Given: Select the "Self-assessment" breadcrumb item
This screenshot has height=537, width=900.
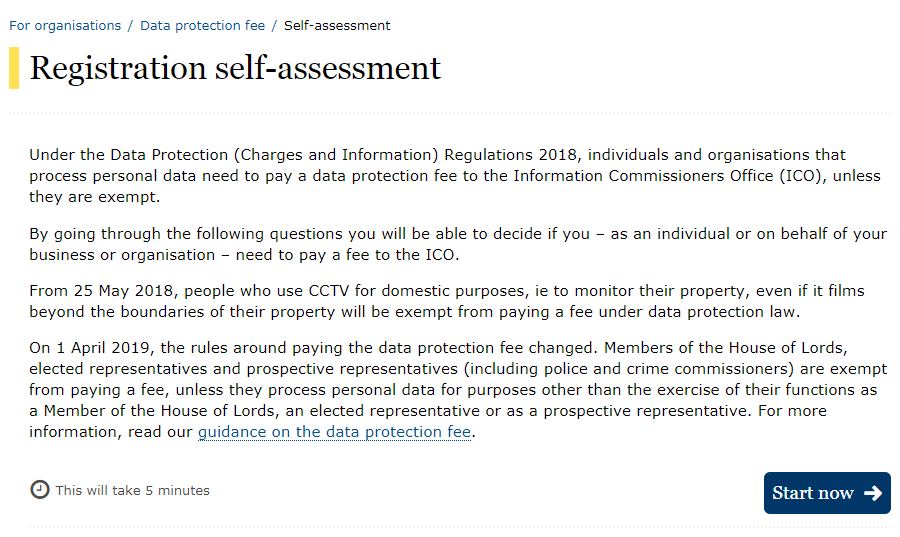Looking at the screenshot, I should [x=337, y=26].
